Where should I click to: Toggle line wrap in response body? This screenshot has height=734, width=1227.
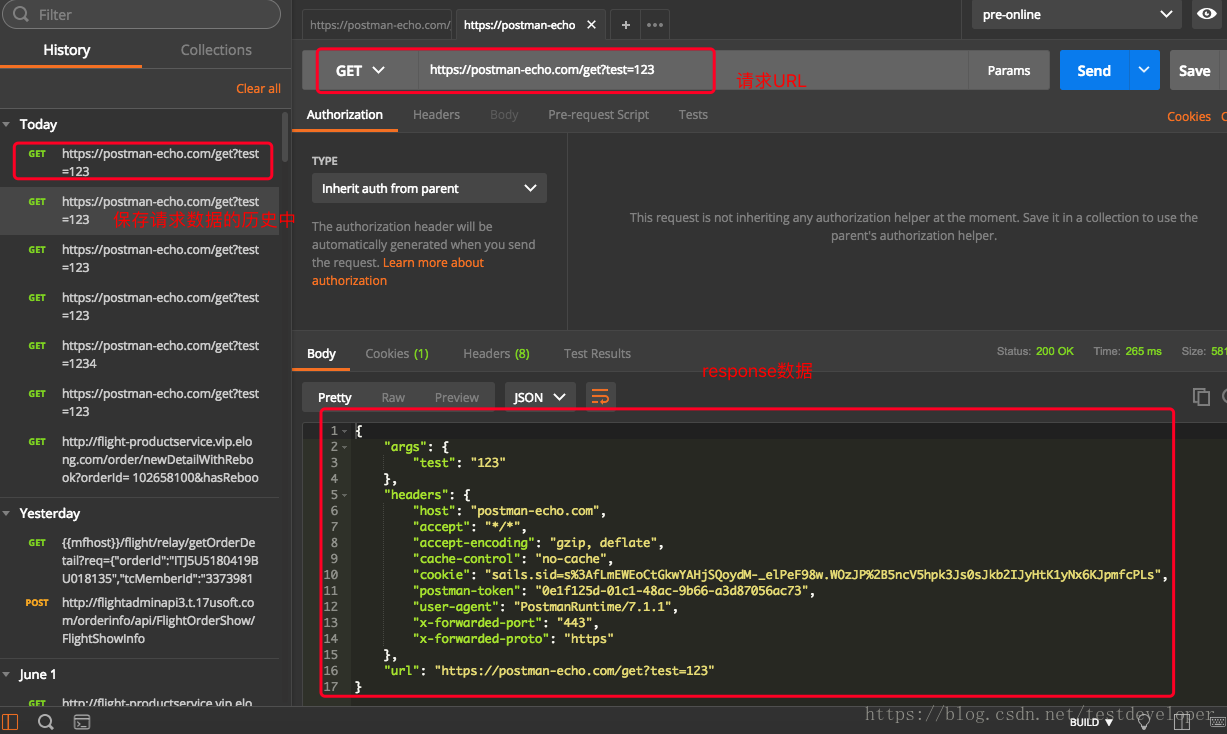(x=600, y=397)
